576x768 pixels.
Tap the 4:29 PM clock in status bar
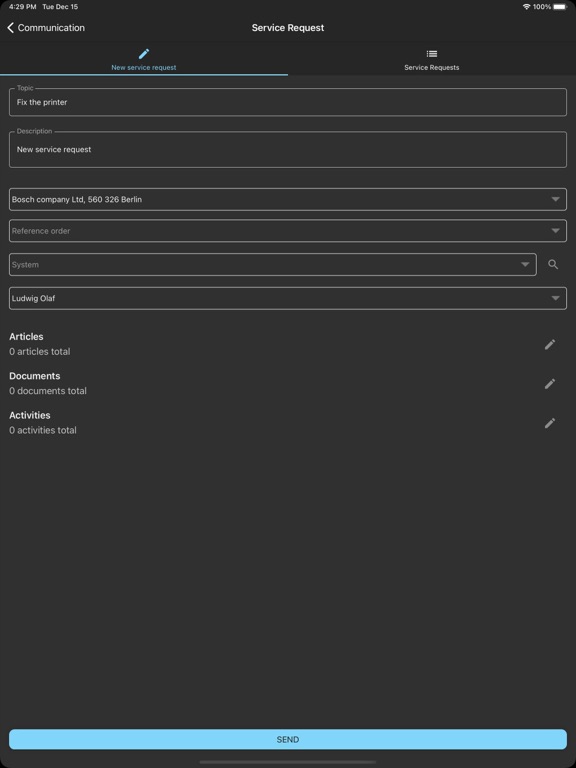[23, 7]
